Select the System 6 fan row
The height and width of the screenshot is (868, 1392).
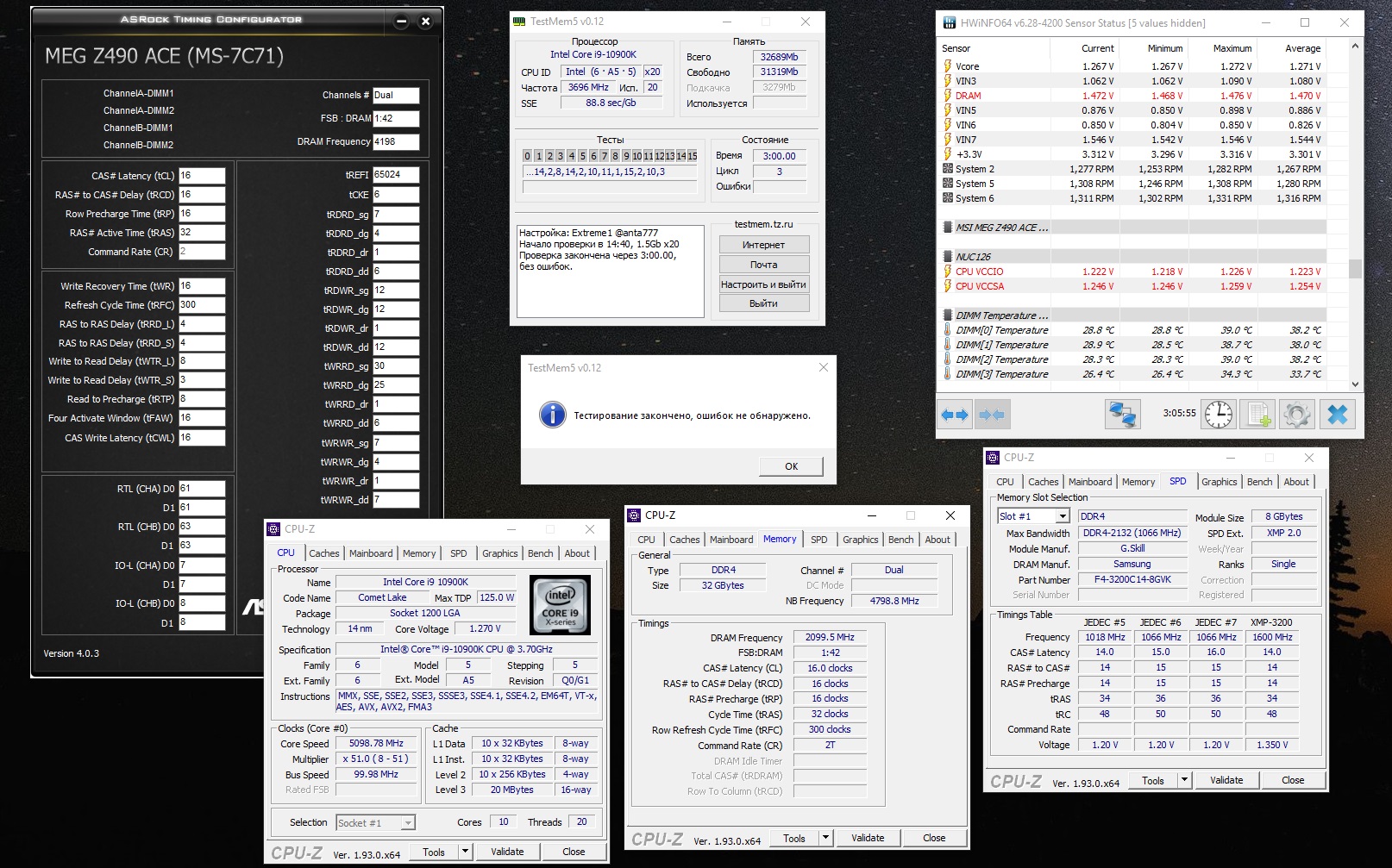(x=1132, y=198)
